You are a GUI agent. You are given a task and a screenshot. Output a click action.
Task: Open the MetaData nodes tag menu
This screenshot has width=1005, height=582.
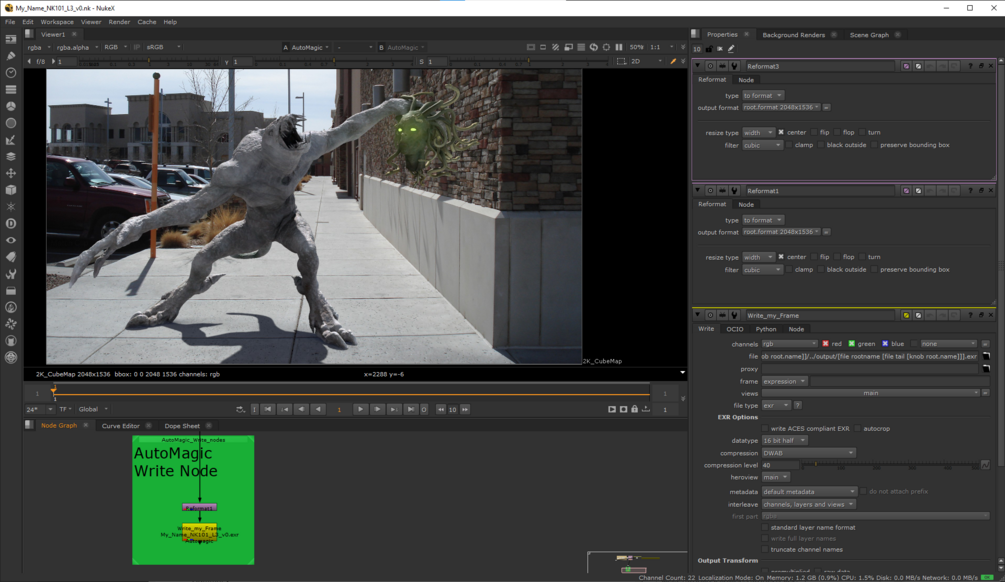point(11,257)
